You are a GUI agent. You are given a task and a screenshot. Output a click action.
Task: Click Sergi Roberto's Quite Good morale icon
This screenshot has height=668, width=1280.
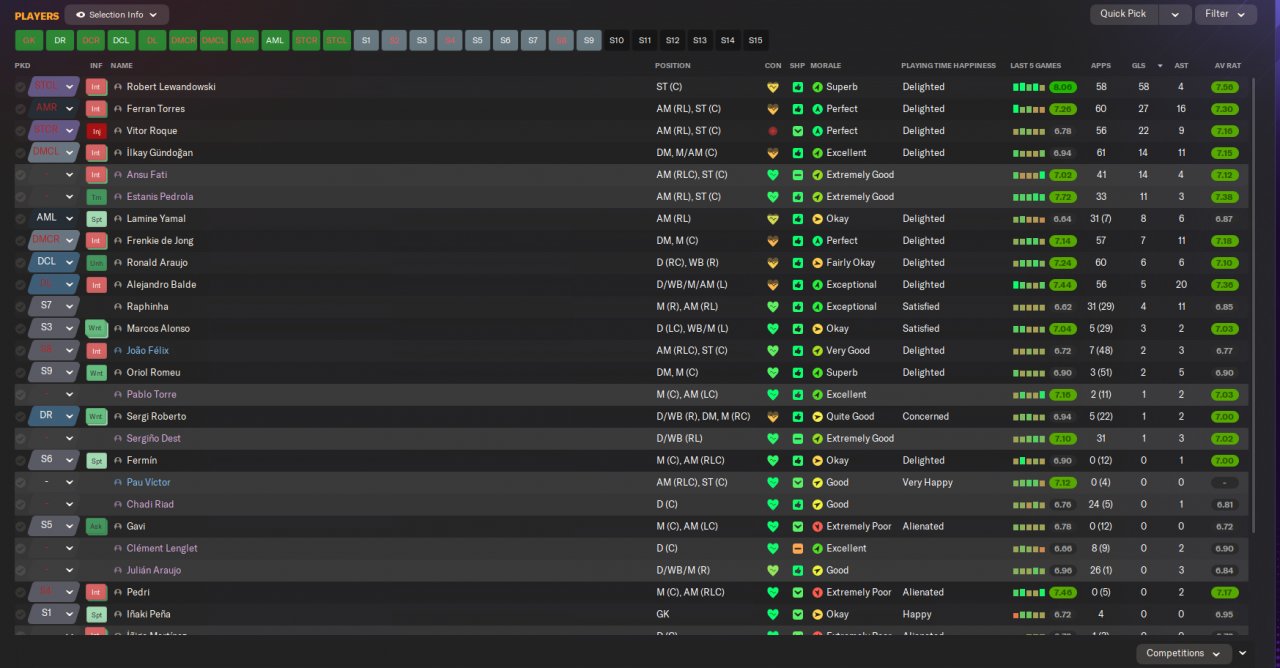pos(818,417)
